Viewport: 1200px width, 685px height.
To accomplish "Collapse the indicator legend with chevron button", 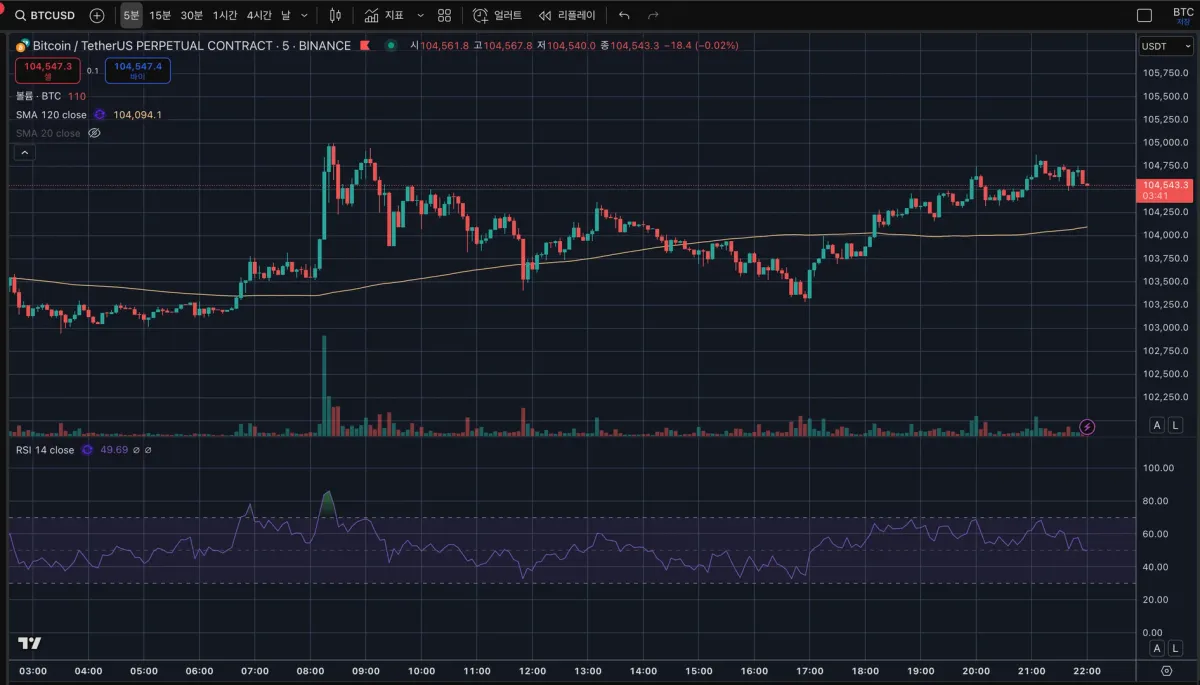I will 25,153.
